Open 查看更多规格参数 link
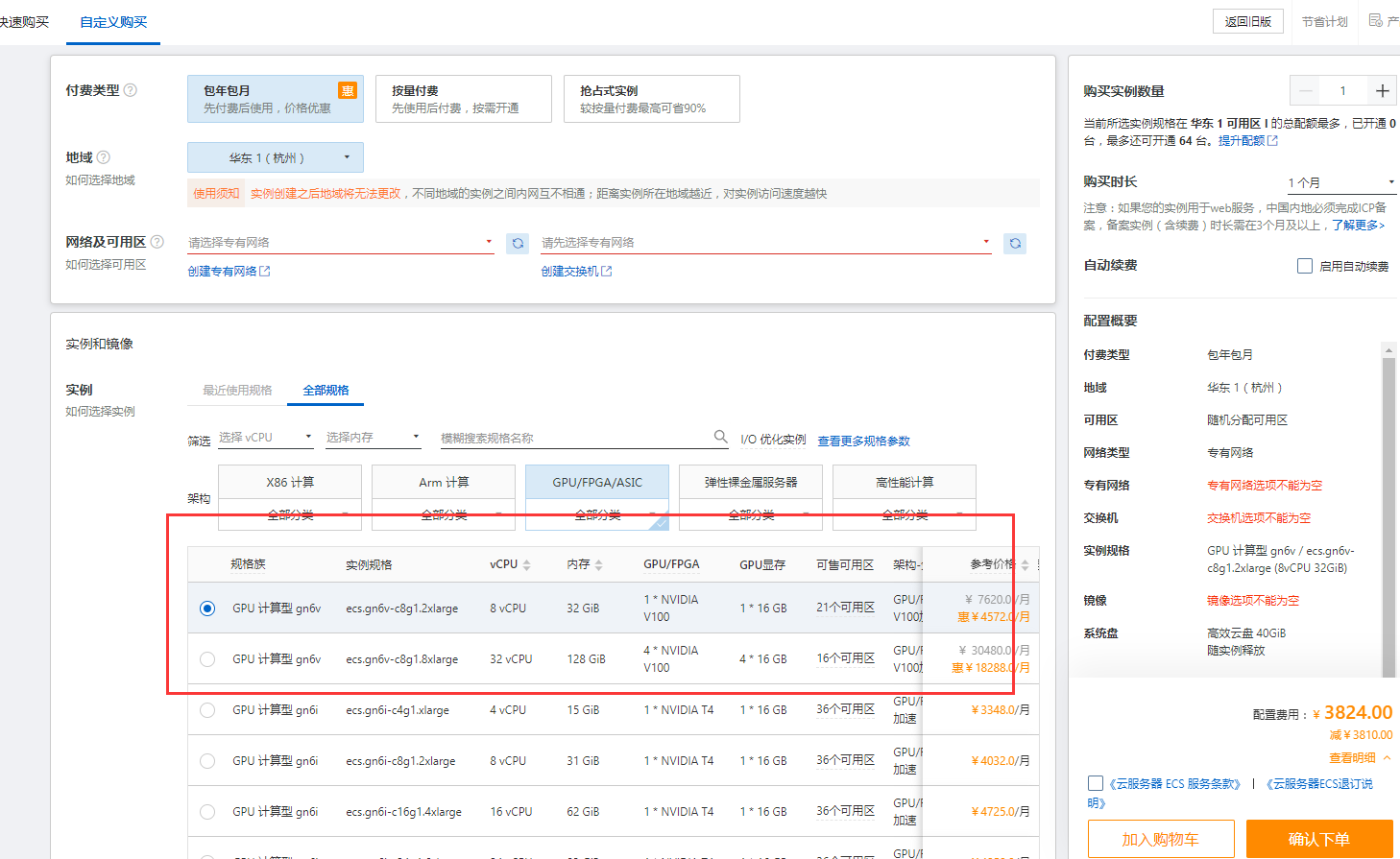 (x=863, y=441)
